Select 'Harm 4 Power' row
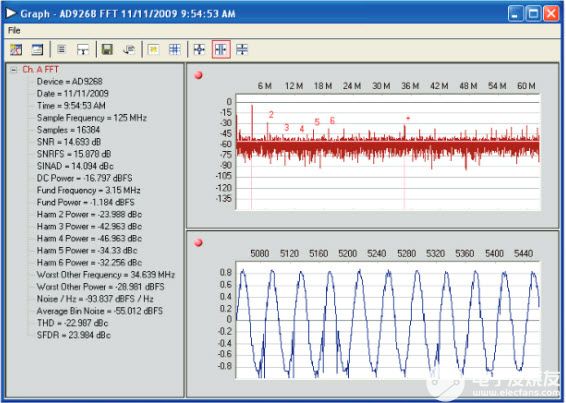This screenshot has width=566, height=403. [89, 239]
